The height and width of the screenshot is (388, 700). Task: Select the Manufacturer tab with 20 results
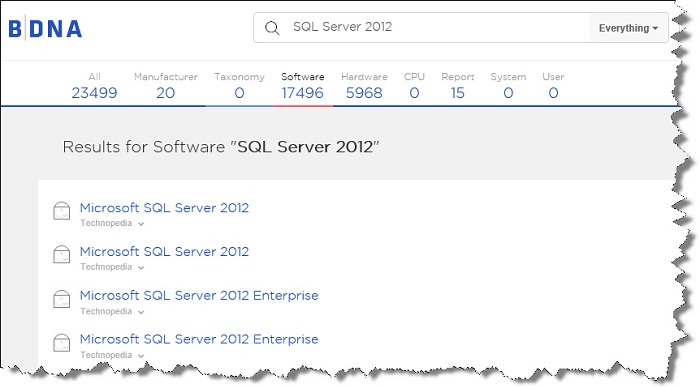pyautogui.click(x=166, y=86)
